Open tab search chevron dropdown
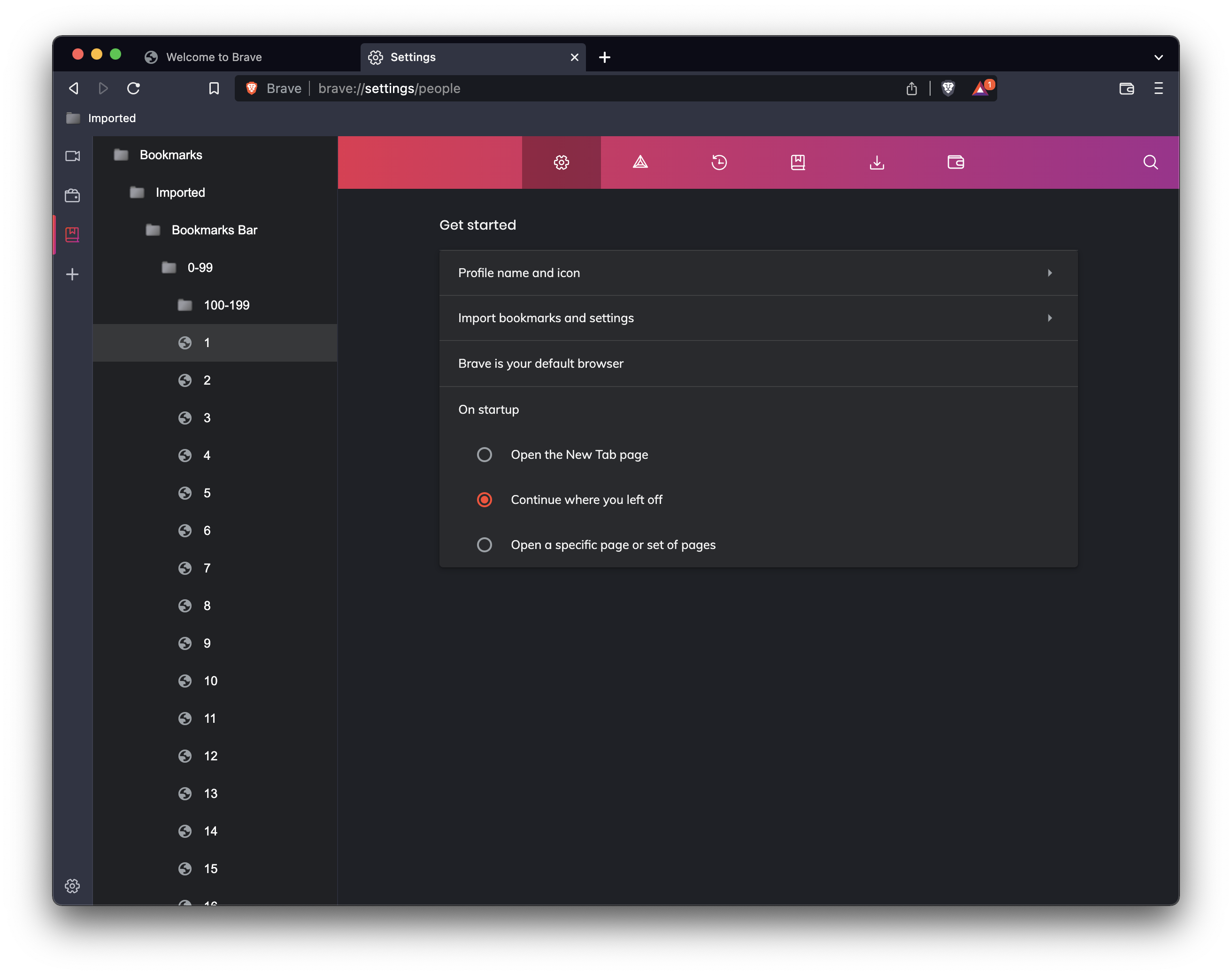 coord(1158,57)
